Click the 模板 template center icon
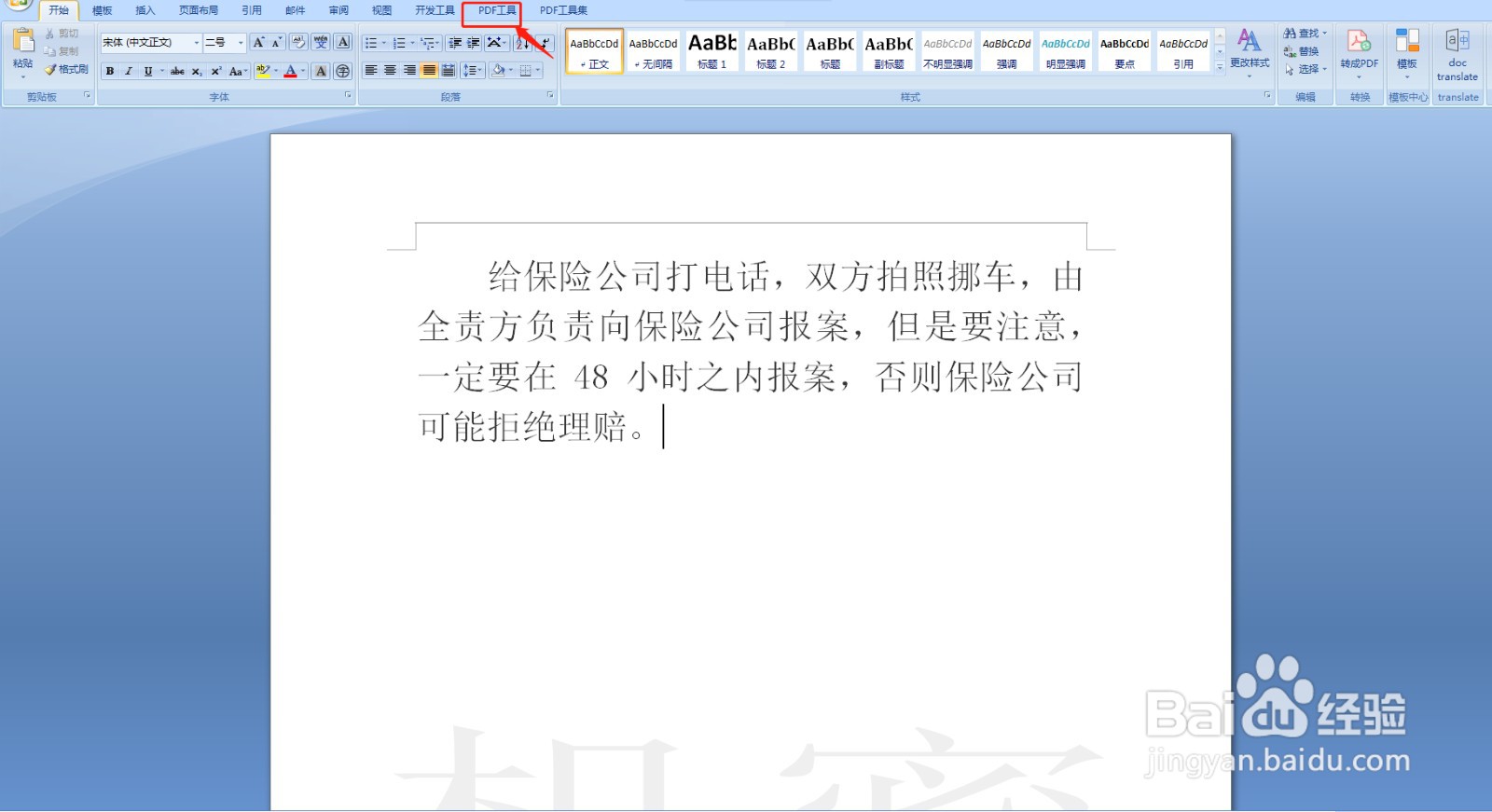 pos(1407,41)
